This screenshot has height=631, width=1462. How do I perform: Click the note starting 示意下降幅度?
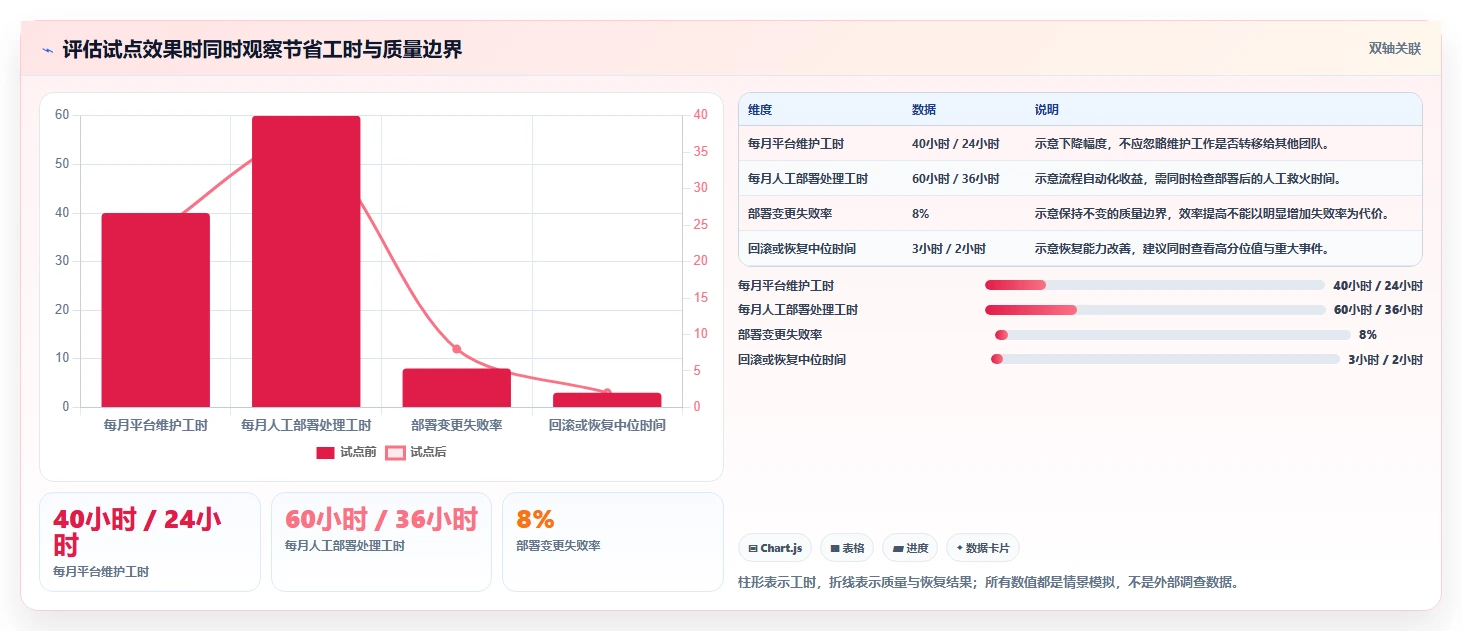[x=1182, y=144]
